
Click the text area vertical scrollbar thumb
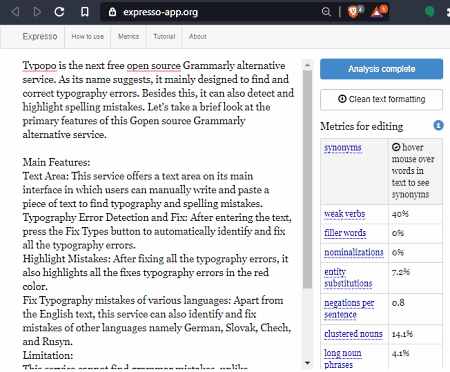[x=307, y=179]
